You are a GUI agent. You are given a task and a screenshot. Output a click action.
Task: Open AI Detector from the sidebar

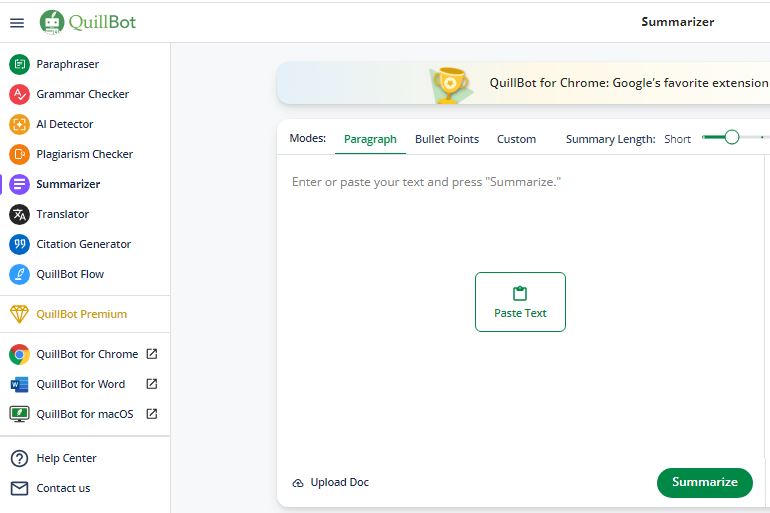65,124
